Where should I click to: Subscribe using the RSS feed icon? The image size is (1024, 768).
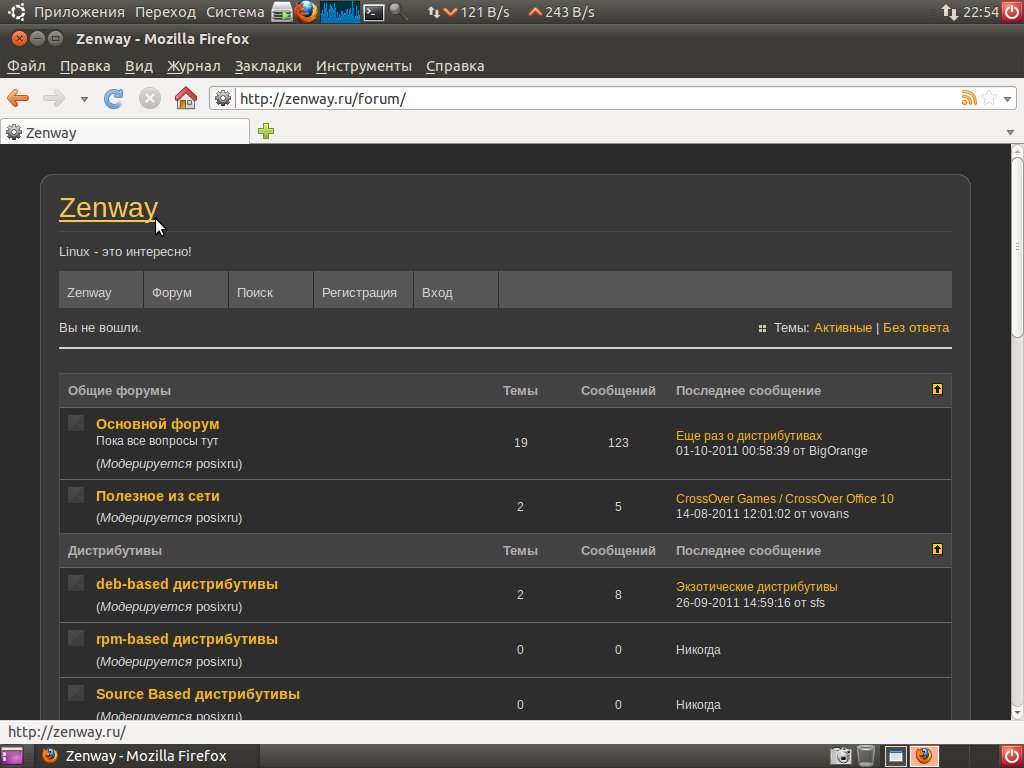969,98
